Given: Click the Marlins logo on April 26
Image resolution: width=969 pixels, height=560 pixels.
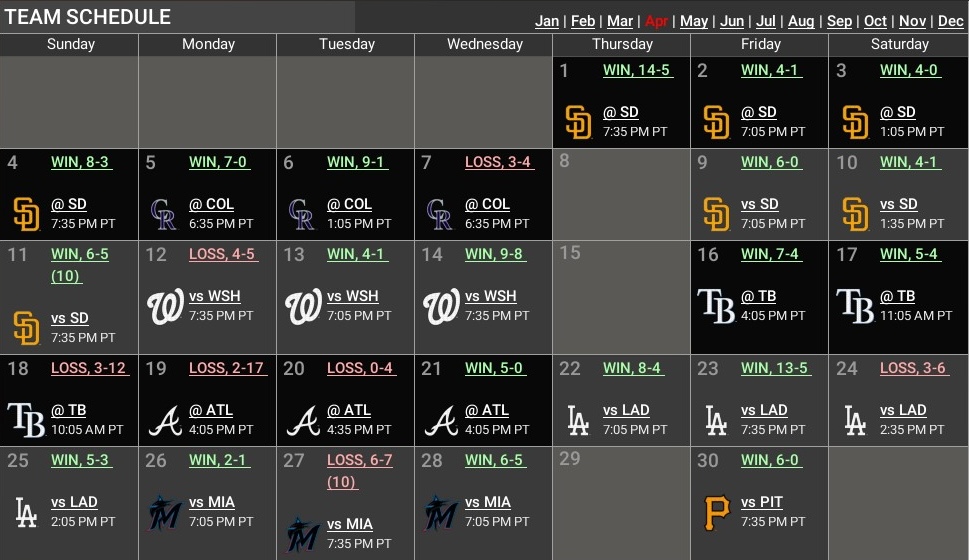Looking at the screenshot, I should [165, 512].
